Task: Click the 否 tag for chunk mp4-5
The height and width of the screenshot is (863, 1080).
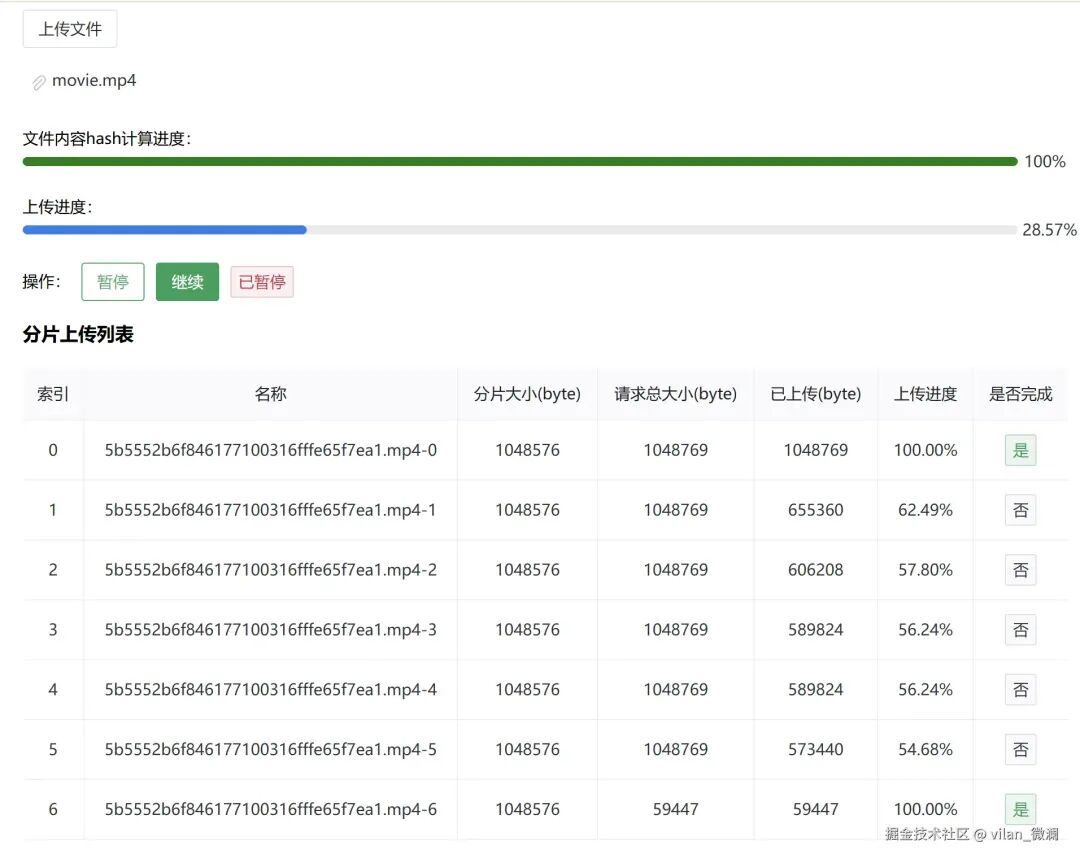Action: point(1020,750)
